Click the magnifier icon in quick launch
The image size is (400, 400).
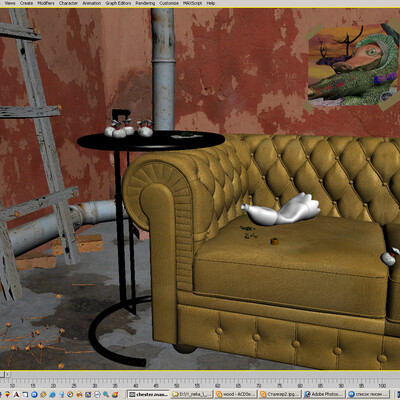click(x=106, y=394)
